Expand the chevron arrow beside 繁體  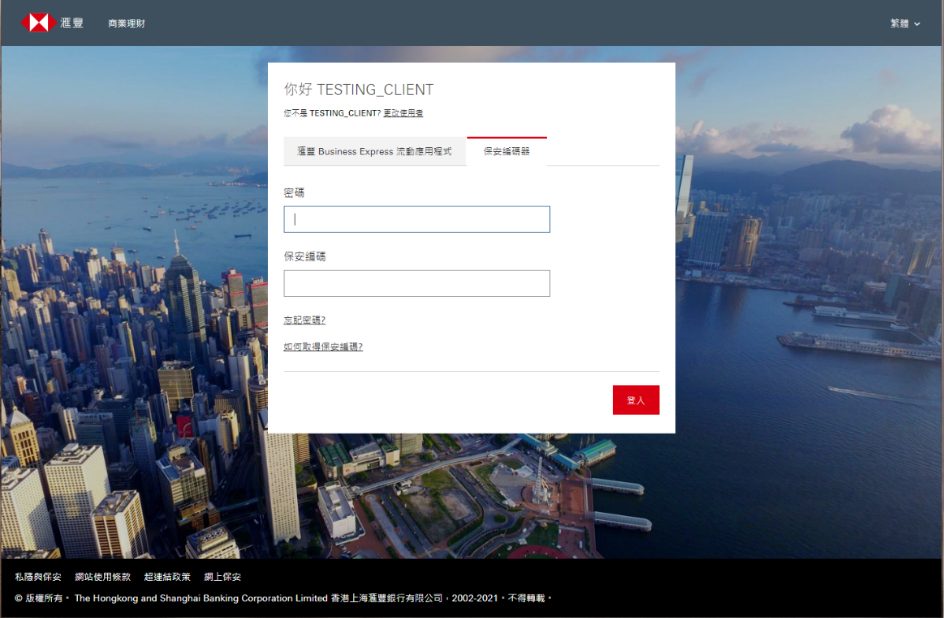918,24
